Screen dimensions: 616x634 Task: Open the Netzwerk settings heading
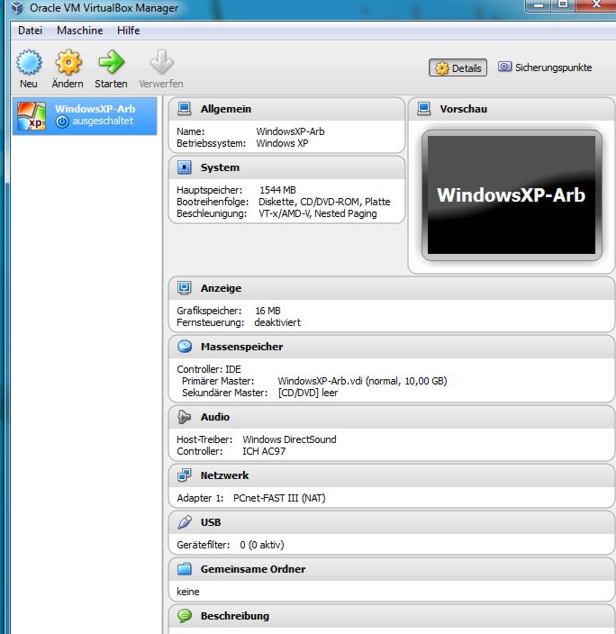pyautogui.click(x=224, y=476)
